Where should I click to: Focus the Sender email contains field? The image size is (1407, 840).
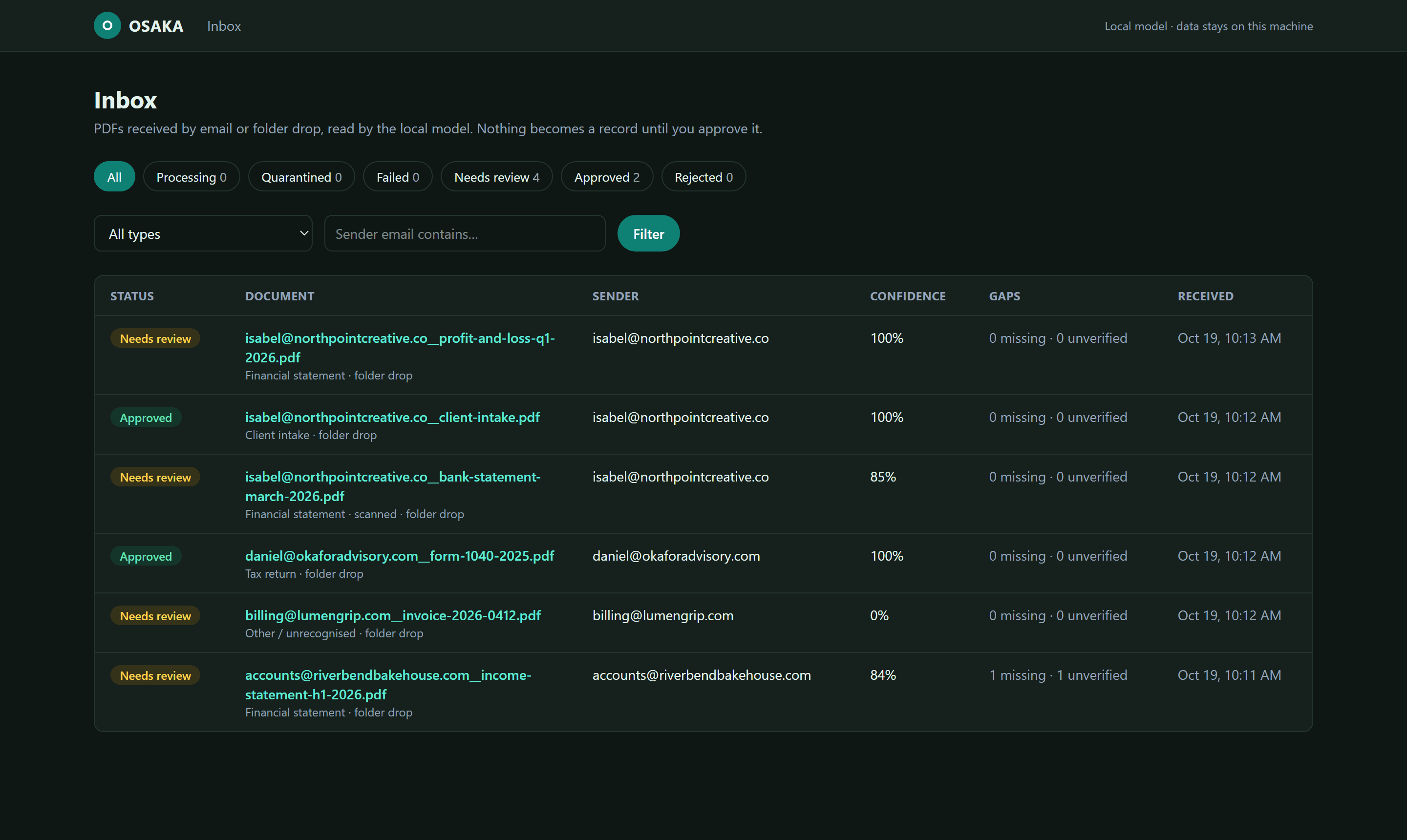pyautogui.click(x=464, y=233)
